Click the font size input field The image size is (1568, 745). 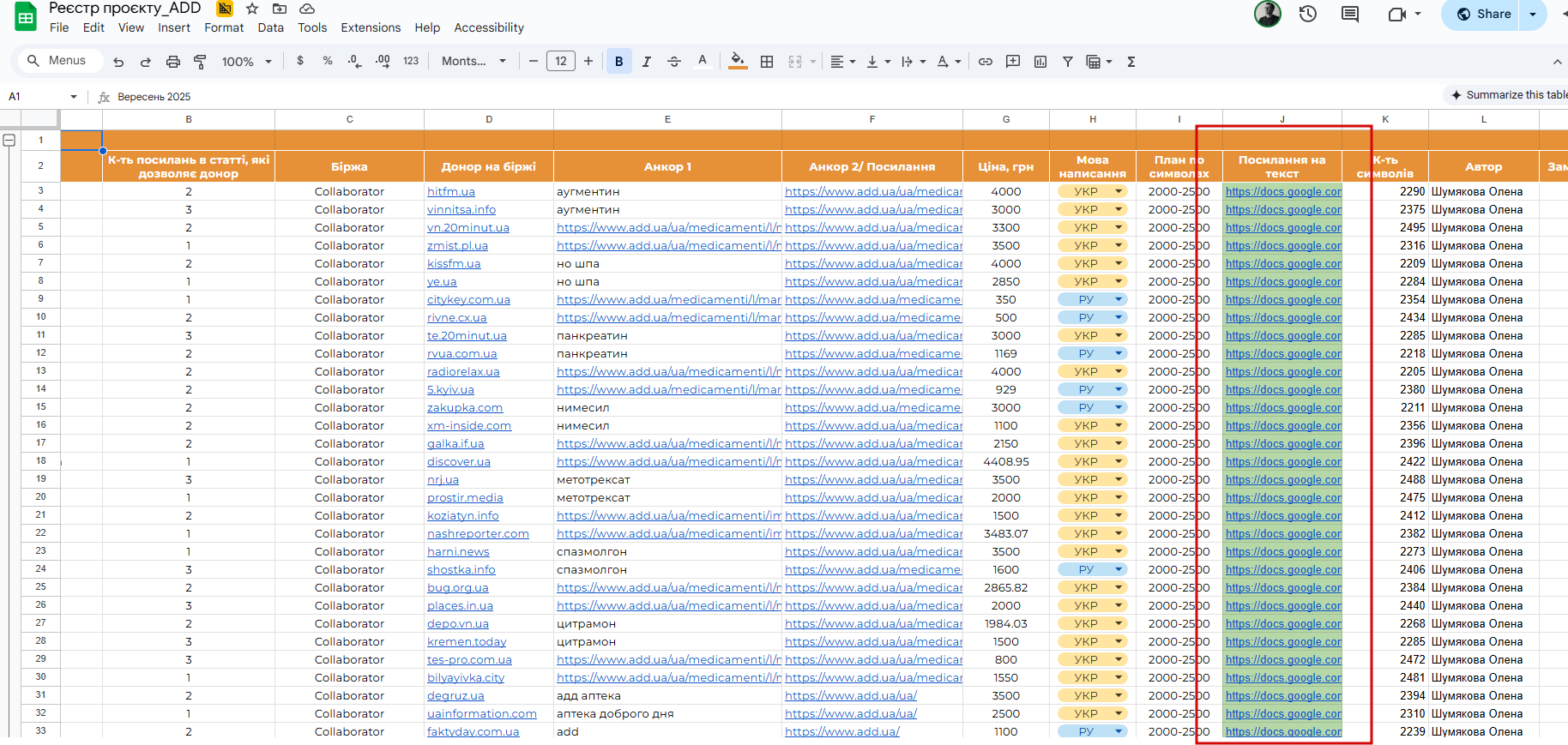pos(560,62)
